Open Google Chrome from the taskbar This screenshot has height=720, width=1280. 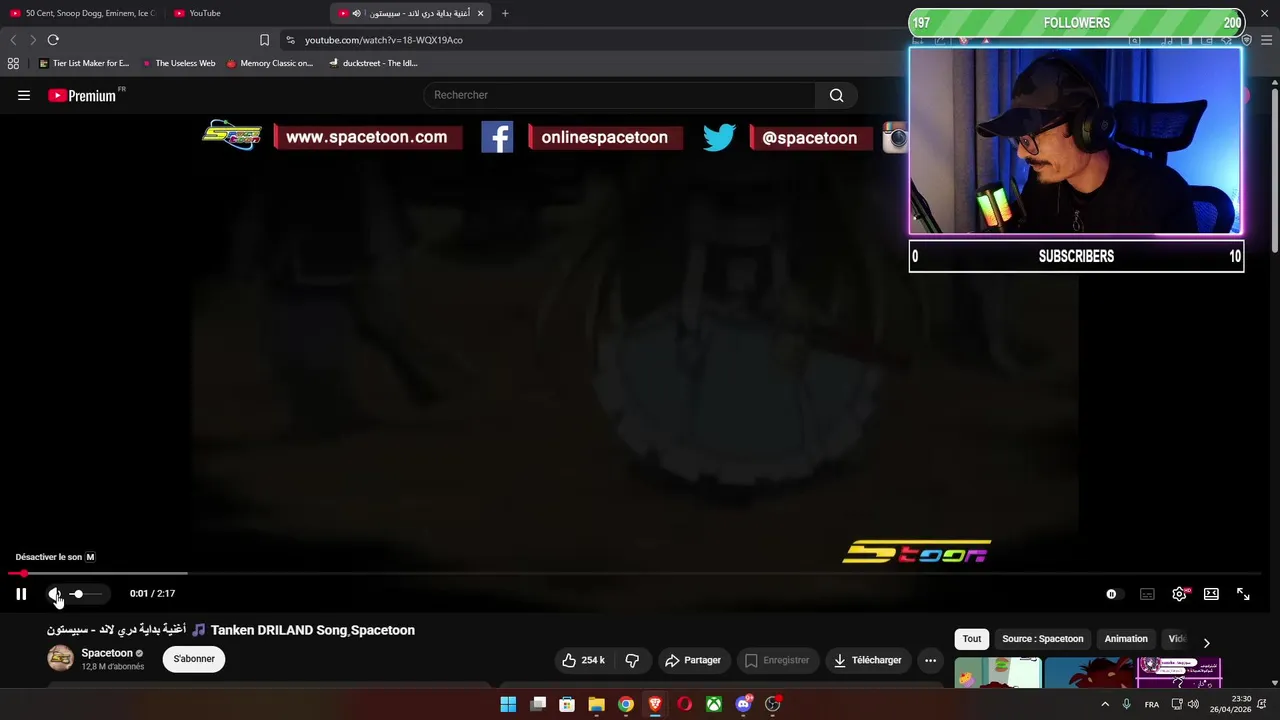[x=625, y=704]
